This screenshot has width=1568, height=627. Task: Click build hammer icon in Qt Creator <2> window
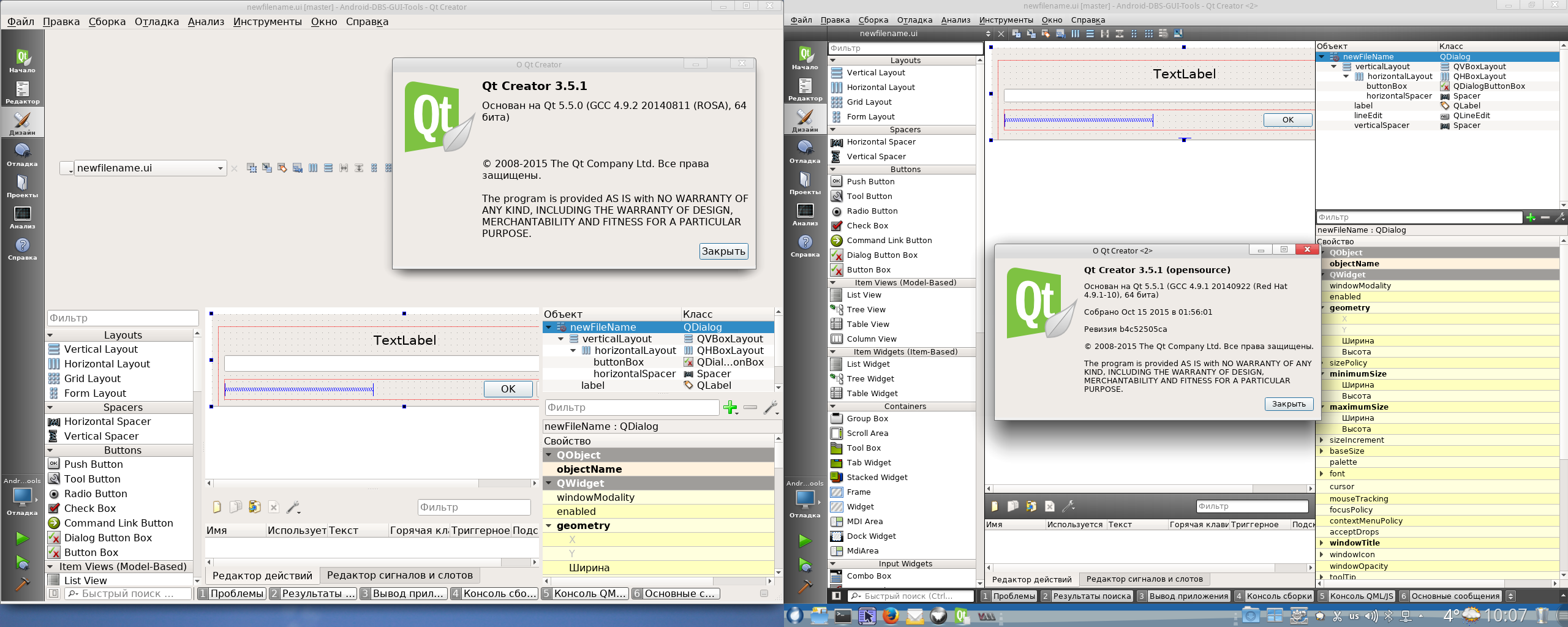tap(805, 586)
